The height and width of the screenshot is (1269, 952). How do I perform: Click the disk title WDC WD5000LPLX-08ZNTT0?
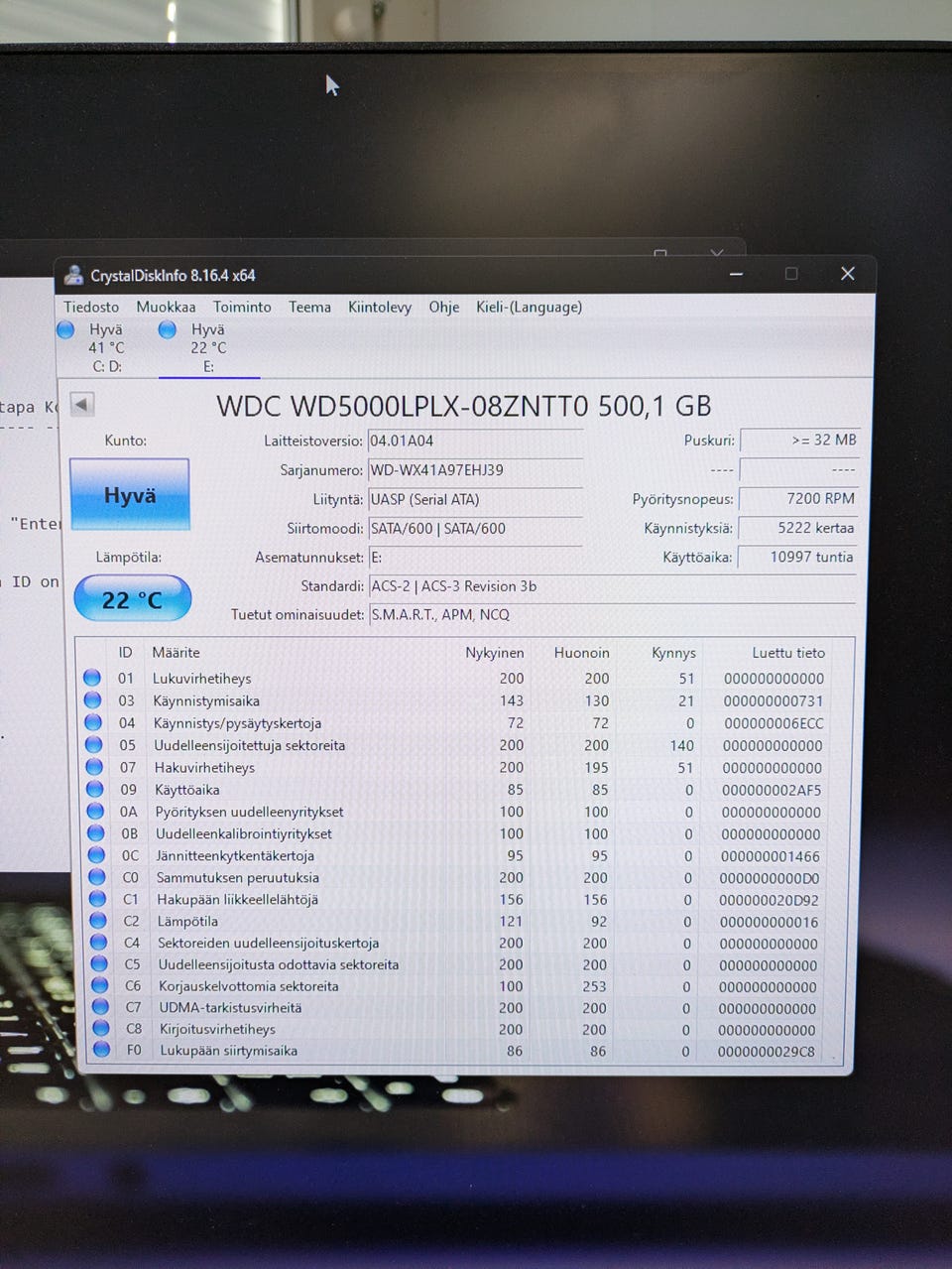403,406
